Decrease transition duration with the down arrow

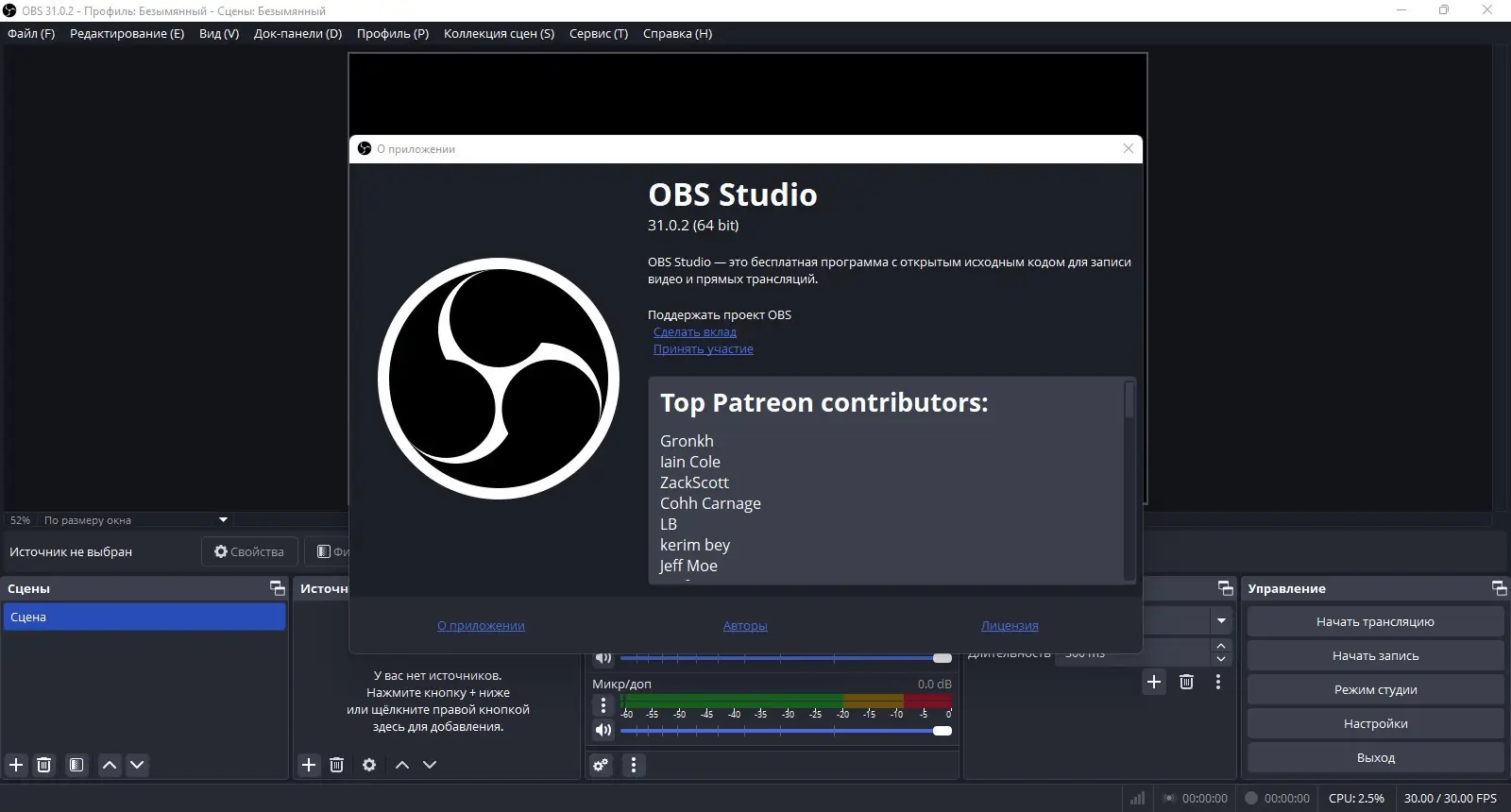pyautogui.click(x=1221, y=659)
